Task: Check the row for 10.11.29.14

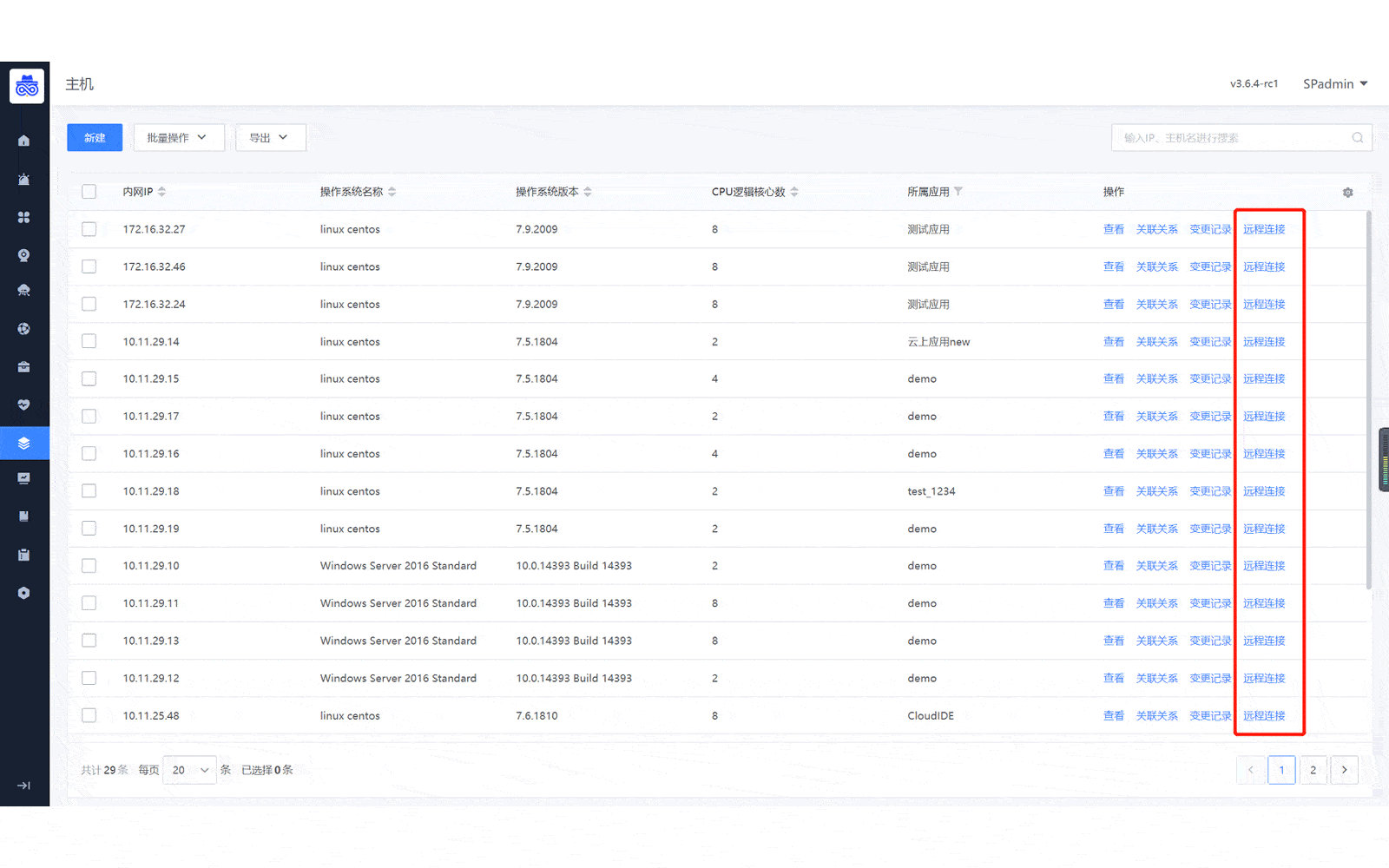Action: [x=89, y=341]
